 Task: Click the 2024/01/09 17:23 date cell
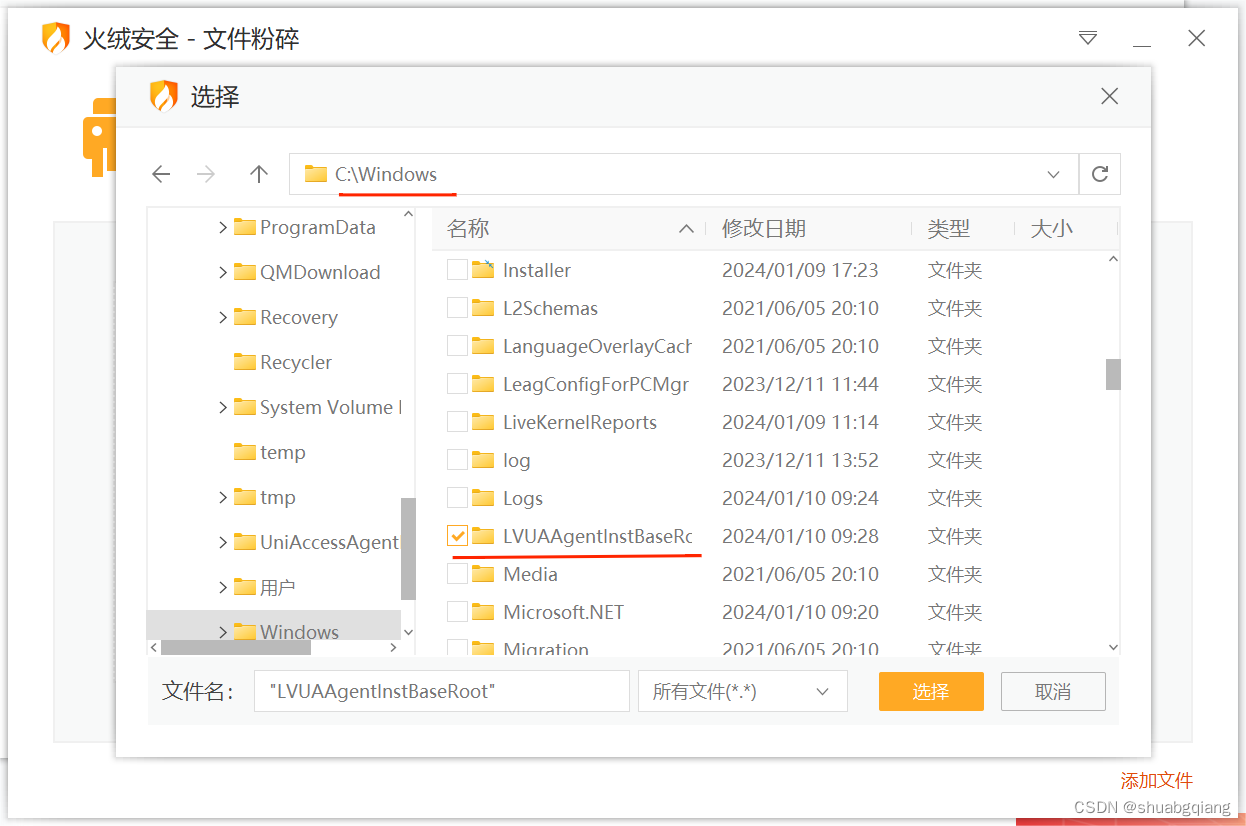(800, 270)
